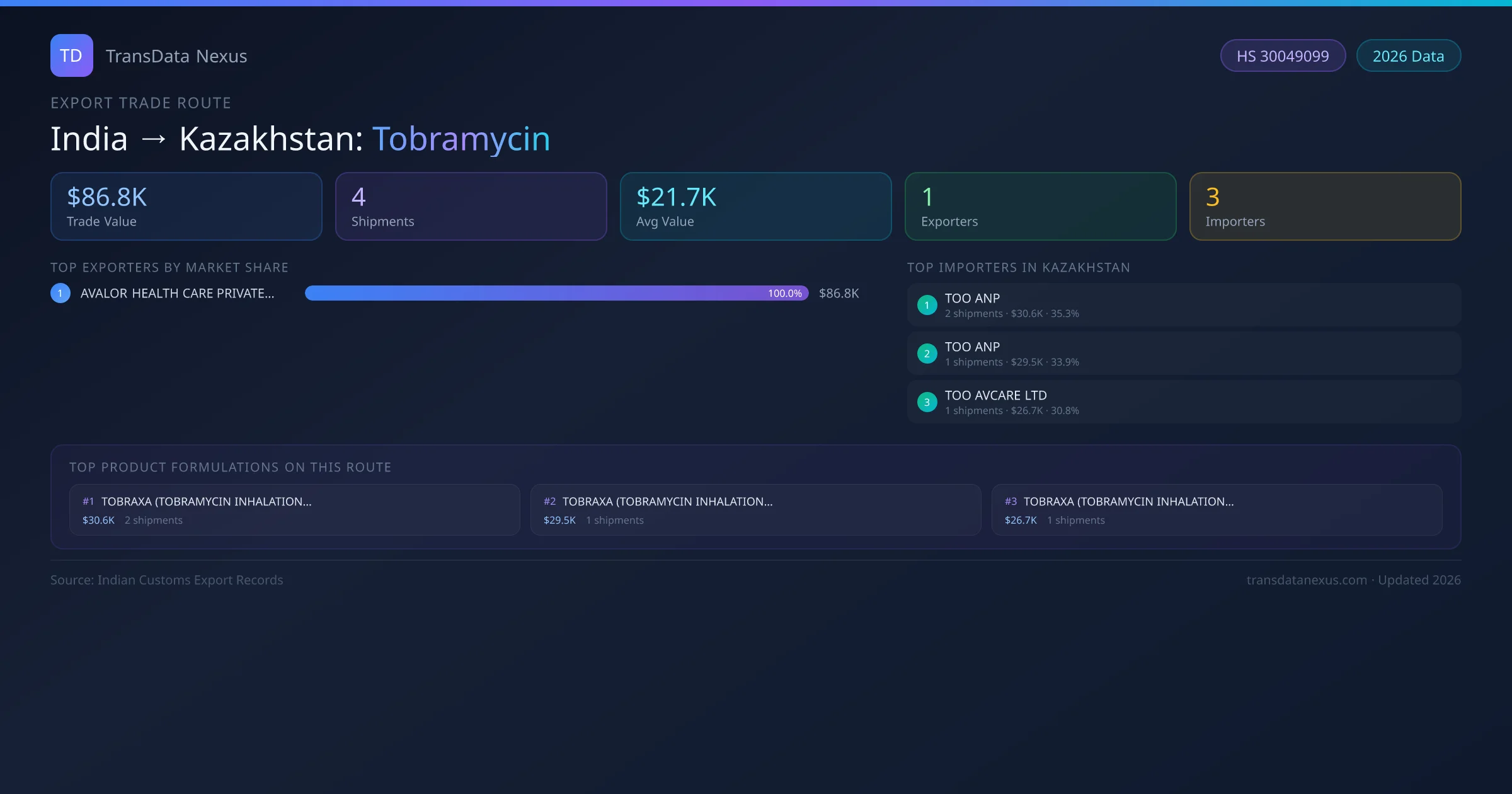1512x794 pixels.
Task: Switch to the Top Importers in Kazakhstan section
Action: pos(1019,267)
